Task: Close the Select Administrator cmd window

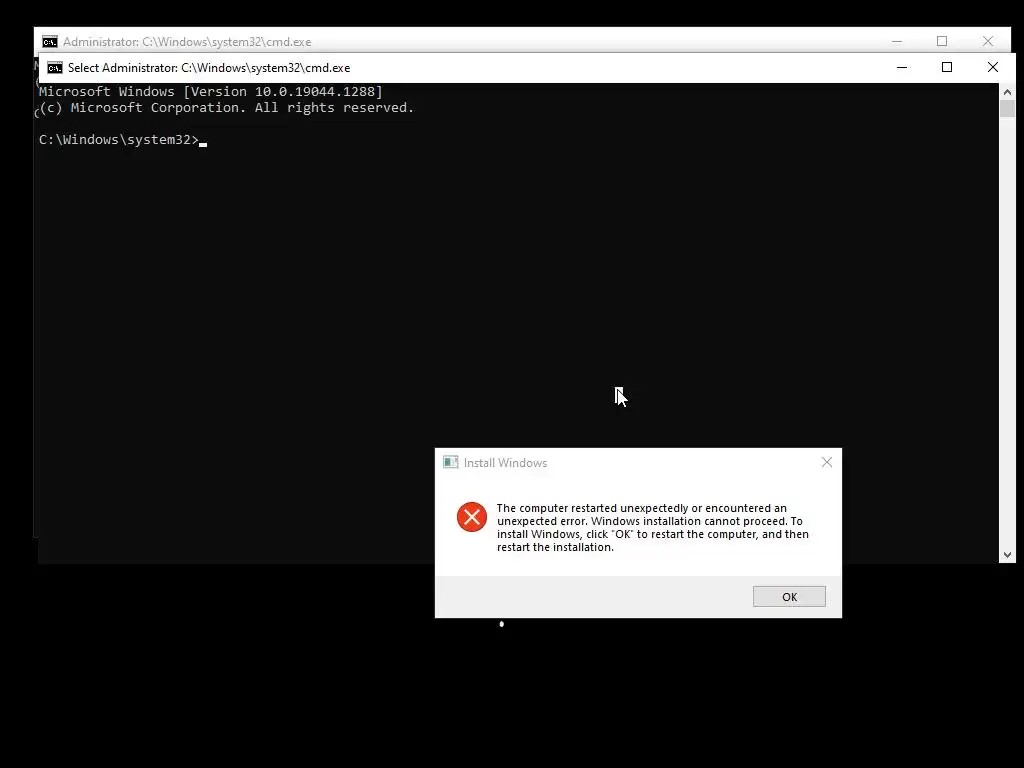Action: point(993,67)
